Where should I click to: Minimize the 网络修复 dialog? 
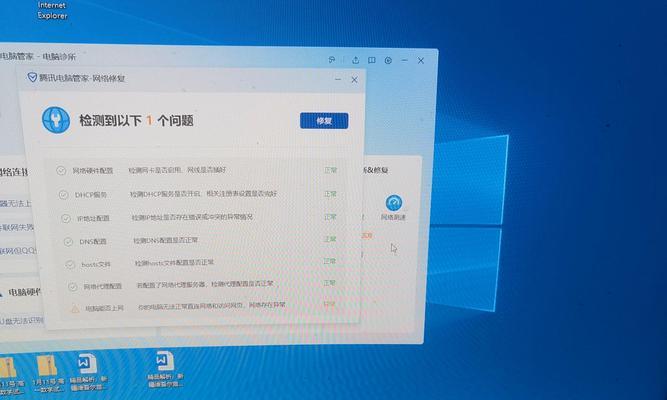[x=338, y=79]
